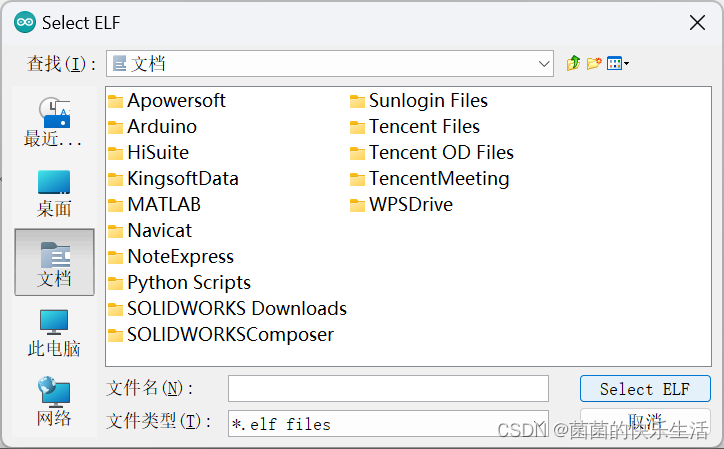Select the SOLIDWORKS Downloads folder
724x449 pixels.
[227, 308]
